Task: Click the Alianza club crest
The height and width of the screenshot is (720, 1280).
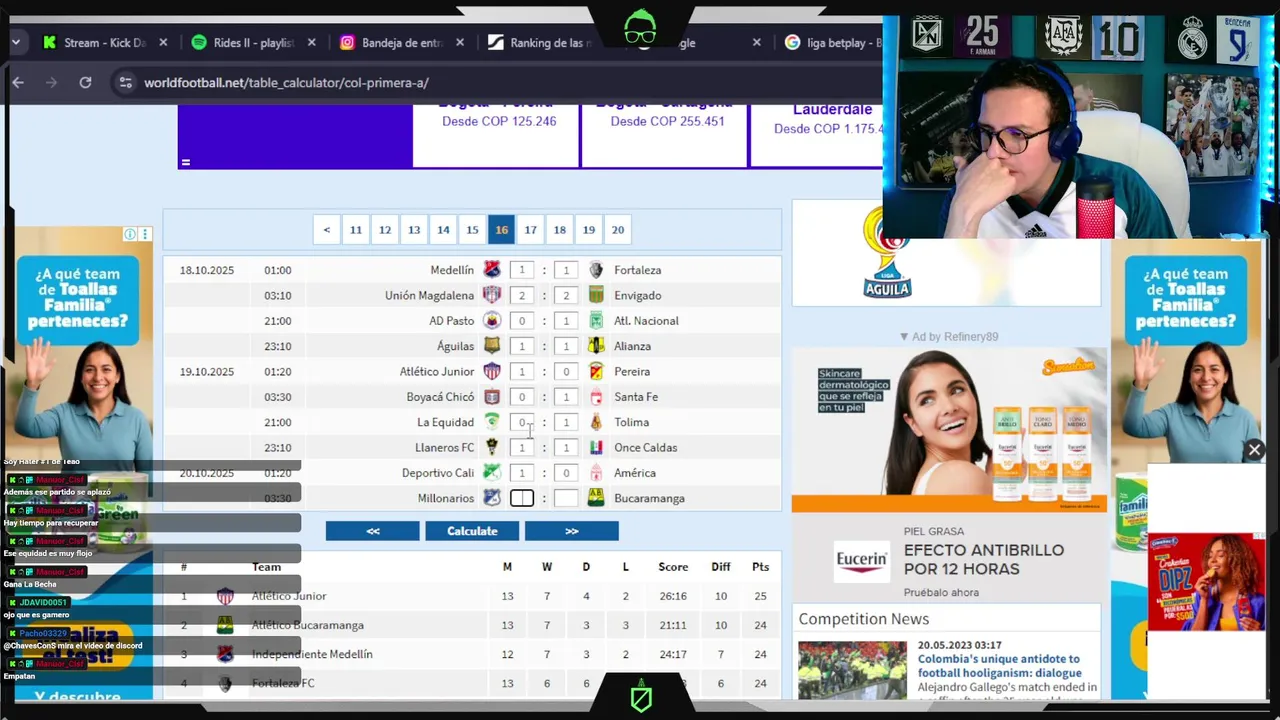Action: pyautogui.click(x=596, y=346)
